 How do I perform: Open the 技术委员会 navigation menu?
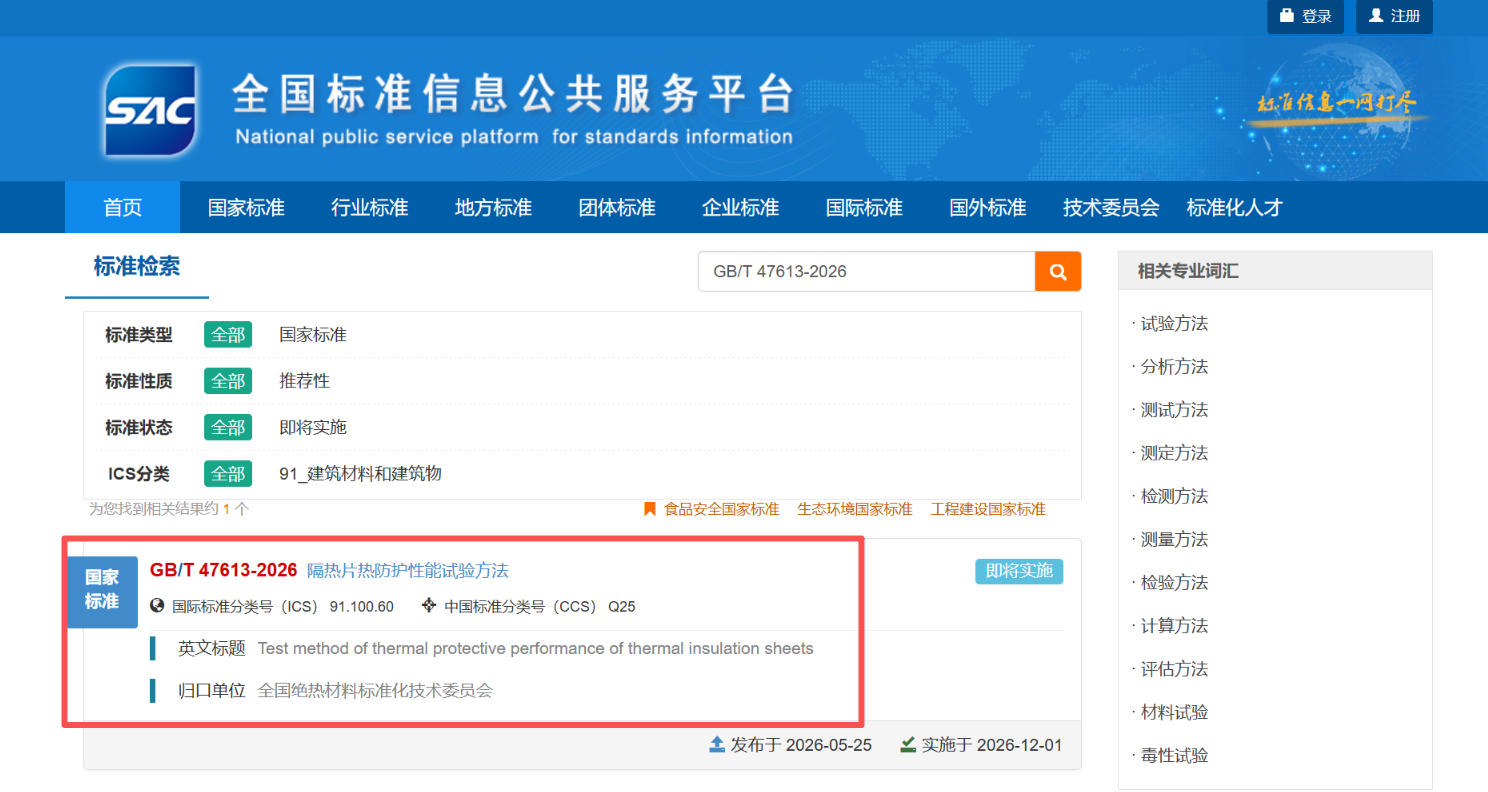(1111, 207)
